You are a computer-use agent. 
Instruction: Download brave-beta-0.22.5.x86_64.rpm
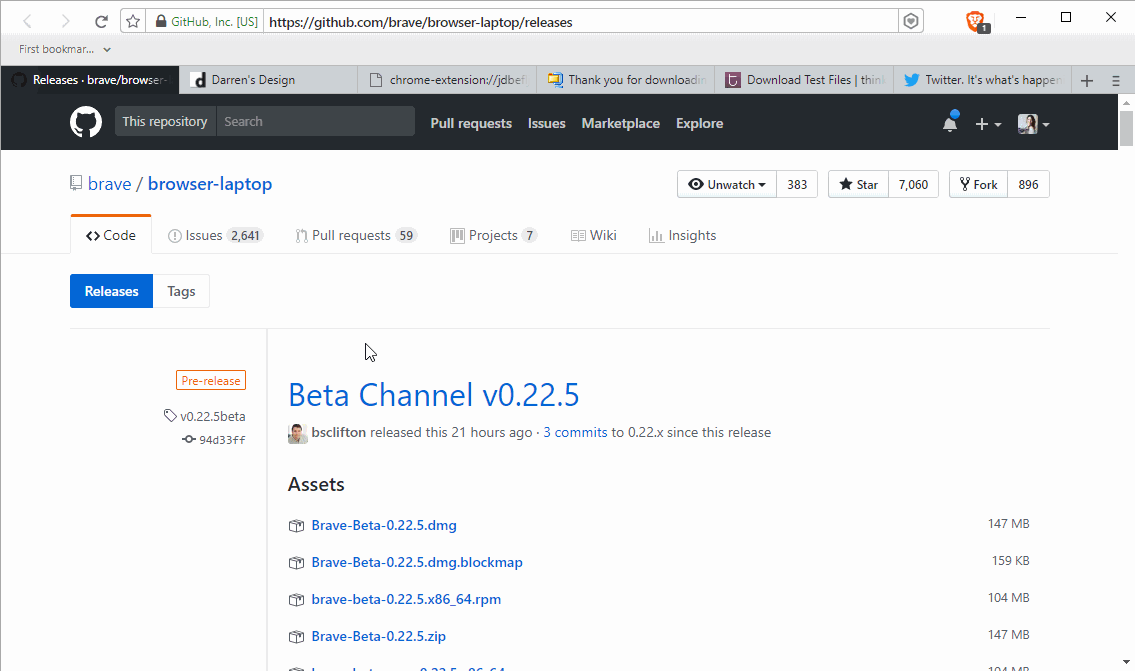point(406,599)
